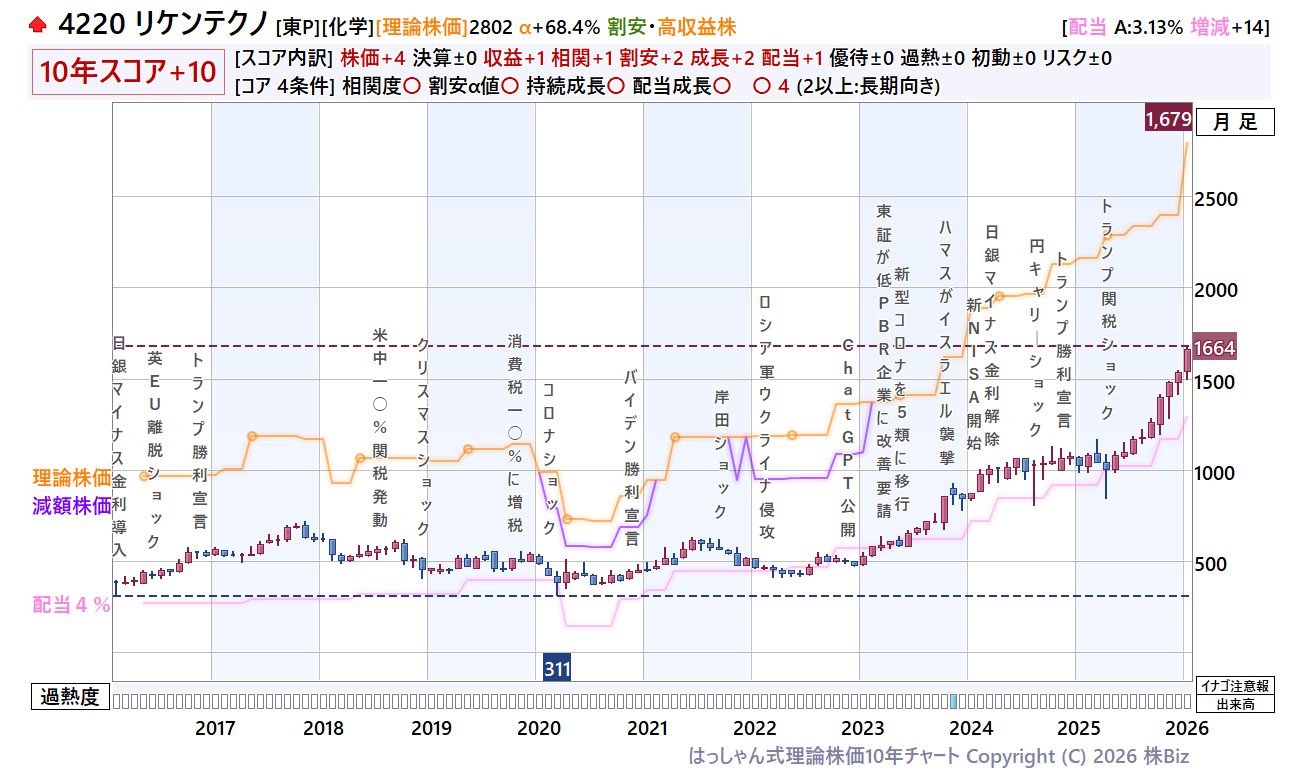Open the 月足 timeframe selector
Image resolution: width=1300 pixels, height=770 pixels.
pos(1235,122)
